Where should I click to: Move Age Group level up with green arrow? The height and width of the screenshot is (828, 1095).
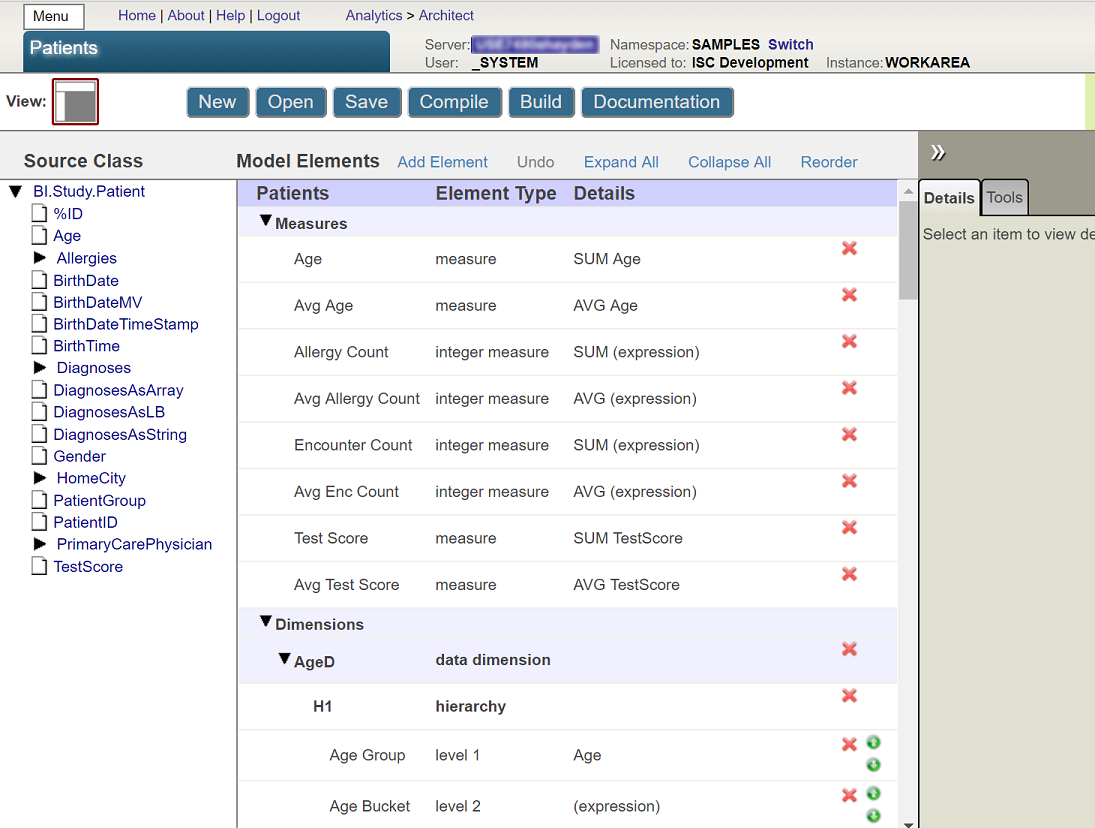click(x=873, y=742)
